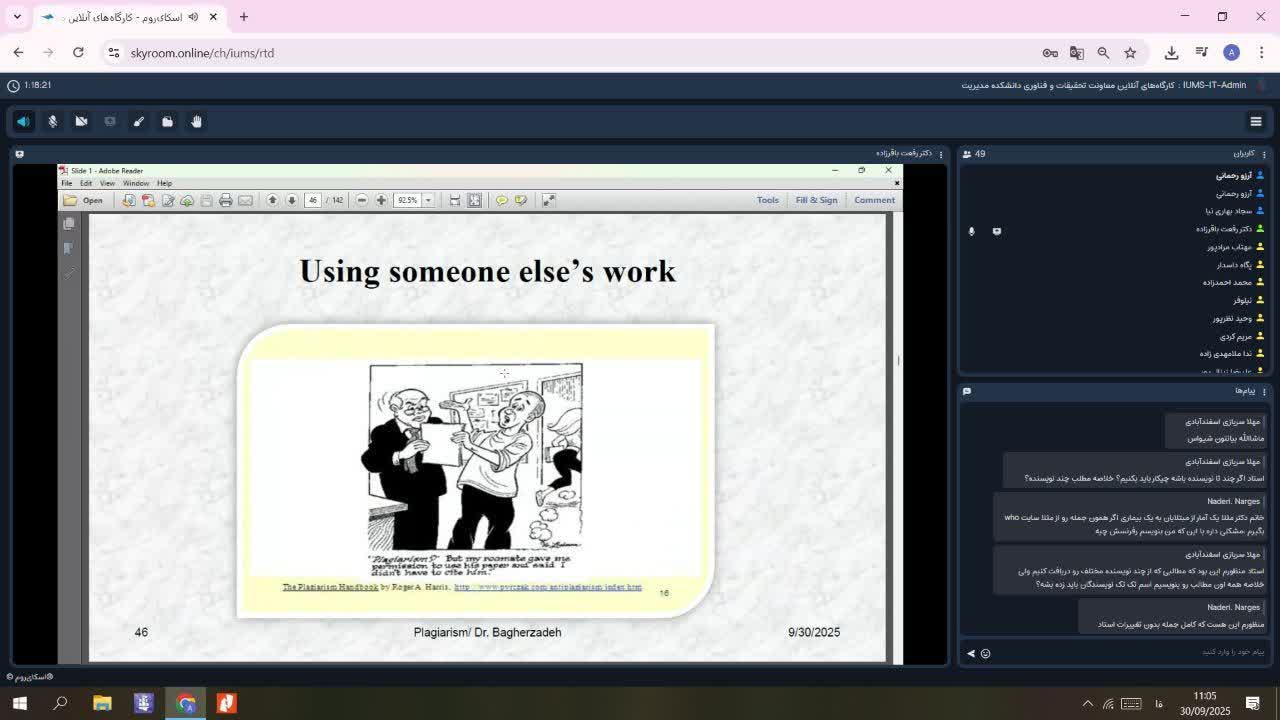Raise hand using the hand icon
This screenshot has width=1280, height=720.
(197, 121)
